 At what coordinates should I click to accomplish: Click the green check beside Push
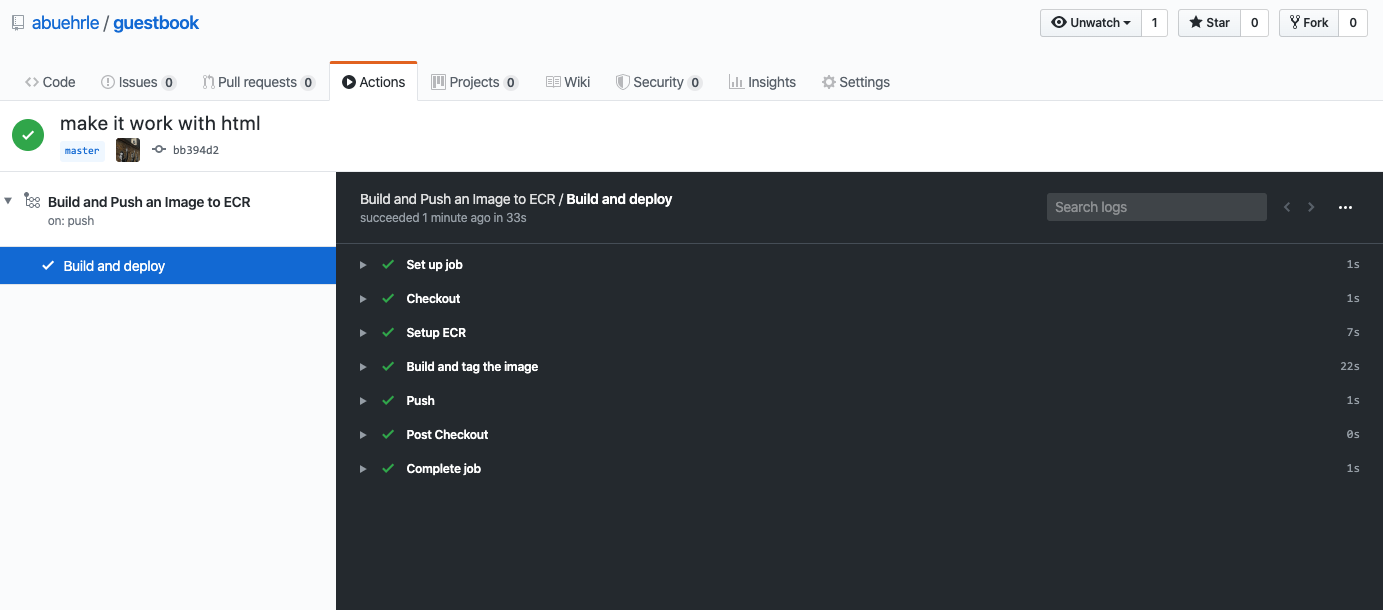point(388,401)
